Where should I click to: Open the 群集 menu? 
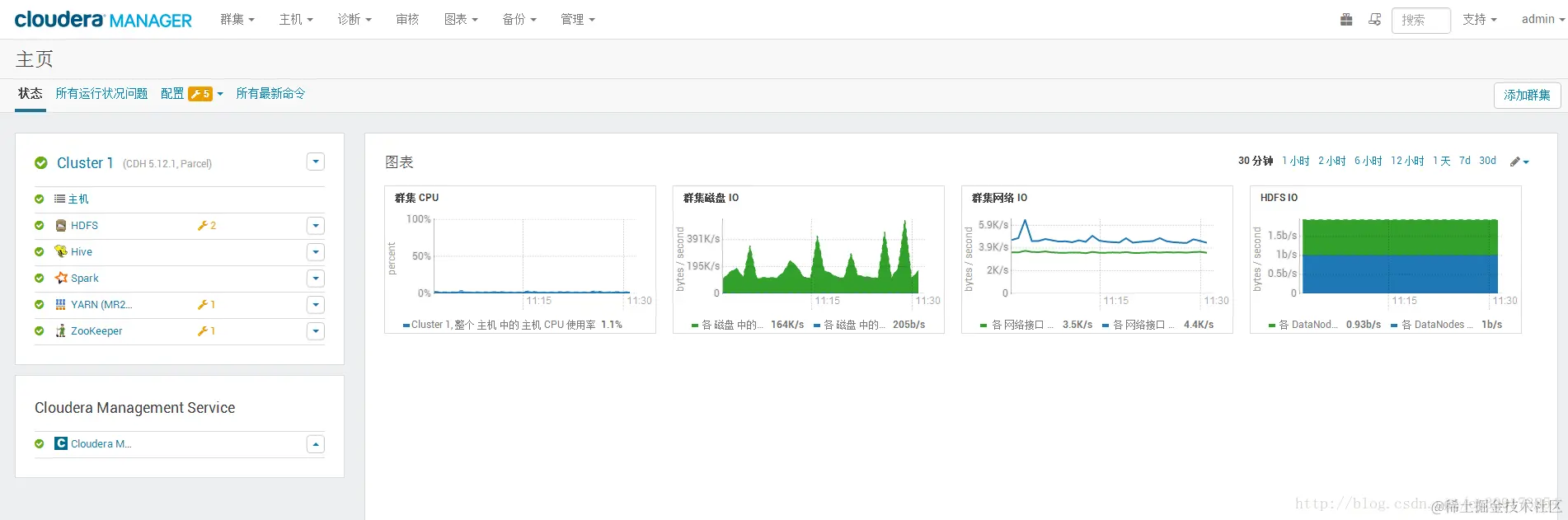coord(237,19)
